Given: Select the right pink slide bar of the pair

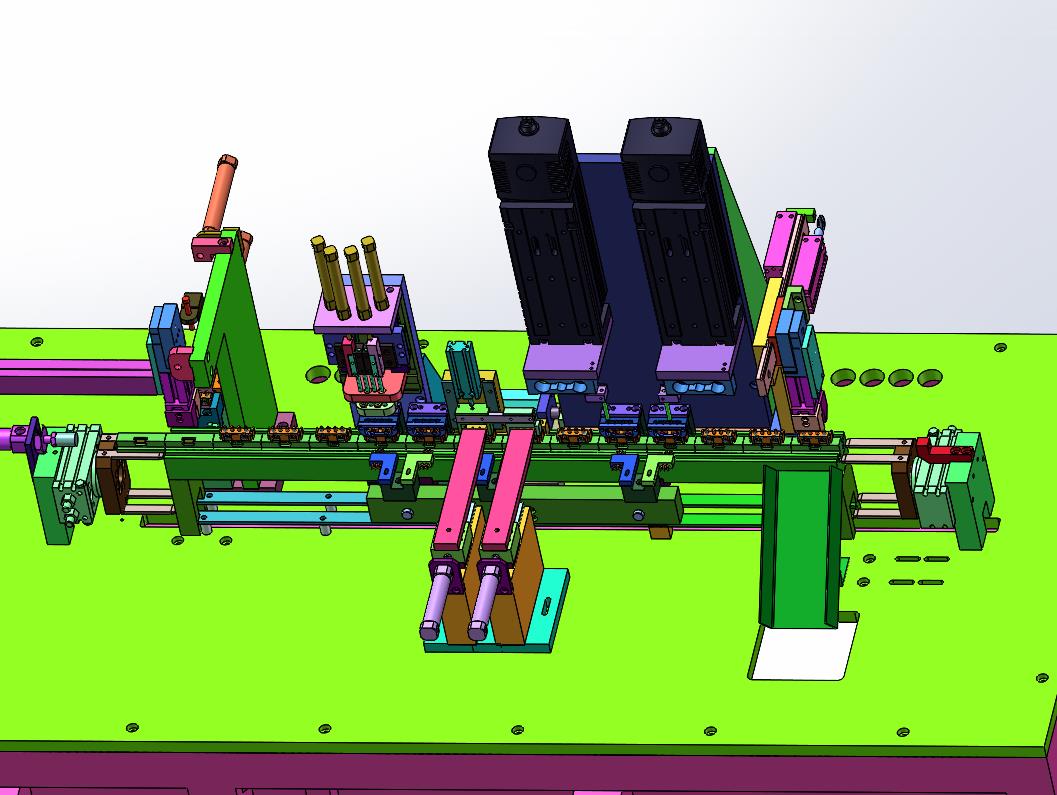Looking at the screenshot, I should pos(508,488).
